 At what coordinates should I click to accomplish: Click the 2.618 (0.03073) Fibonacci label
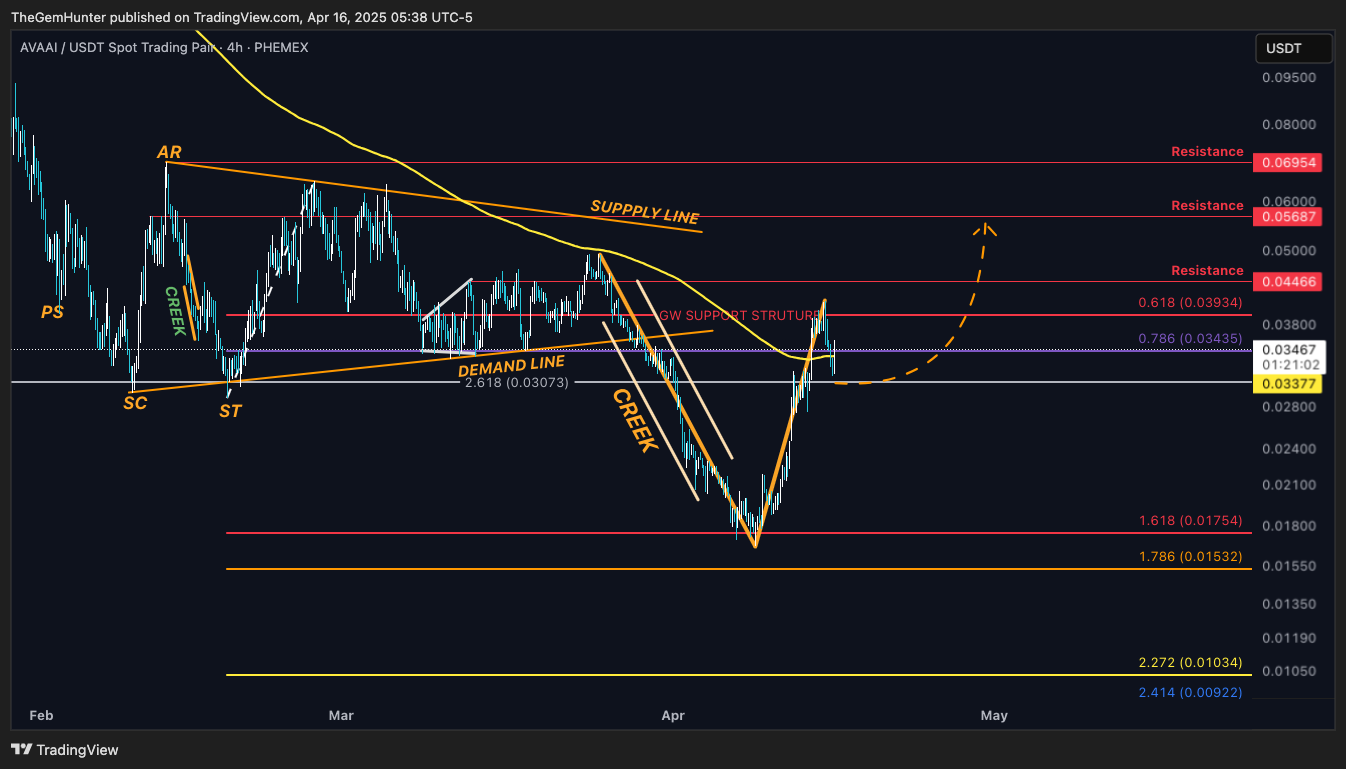click(517, 382)
